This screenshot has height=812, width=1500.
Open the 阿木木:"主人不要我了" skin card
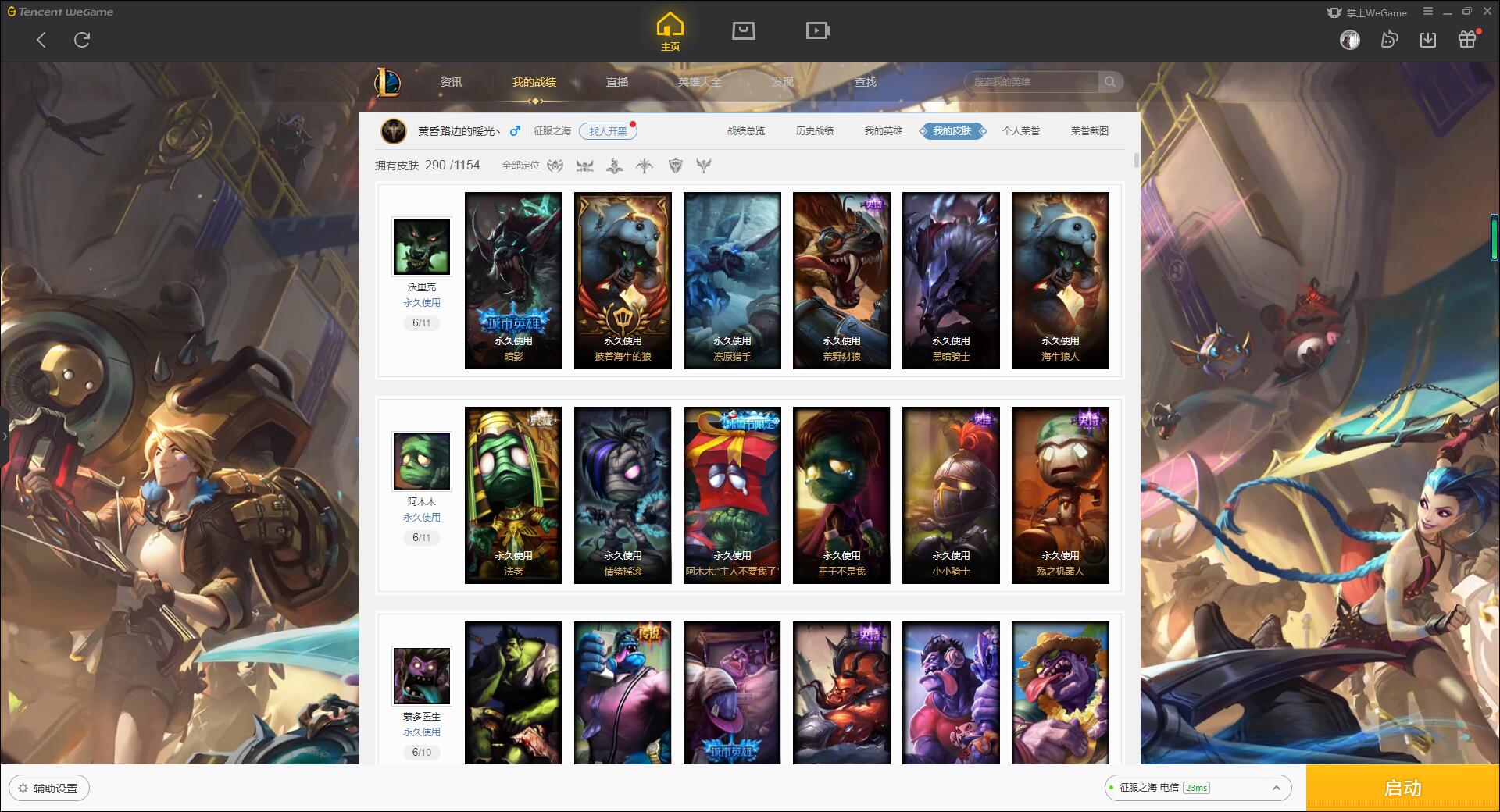[732, 495]
